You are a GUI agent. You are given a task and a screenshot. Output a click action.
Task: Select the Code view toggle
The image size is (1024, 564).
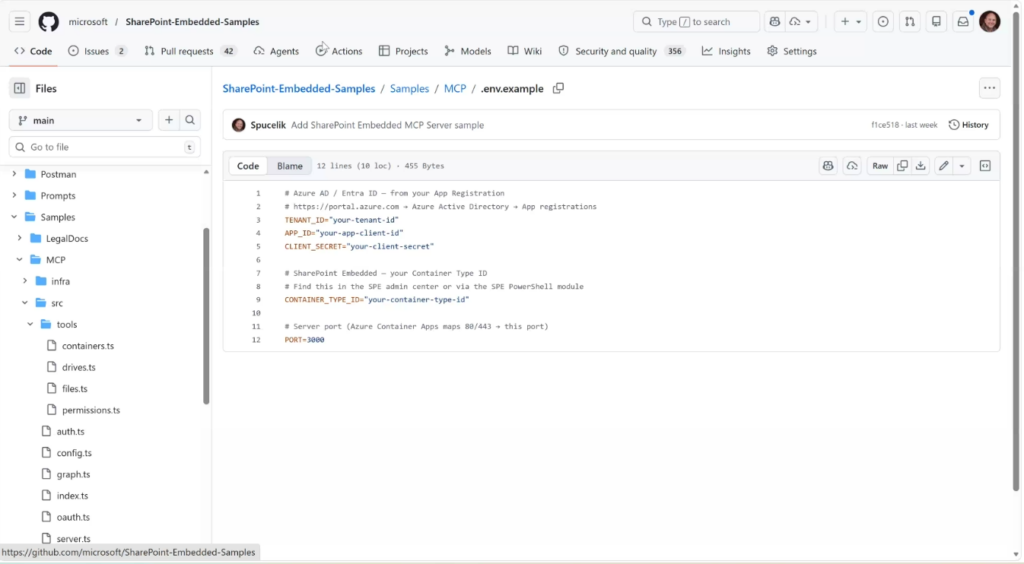click(248, 166)
